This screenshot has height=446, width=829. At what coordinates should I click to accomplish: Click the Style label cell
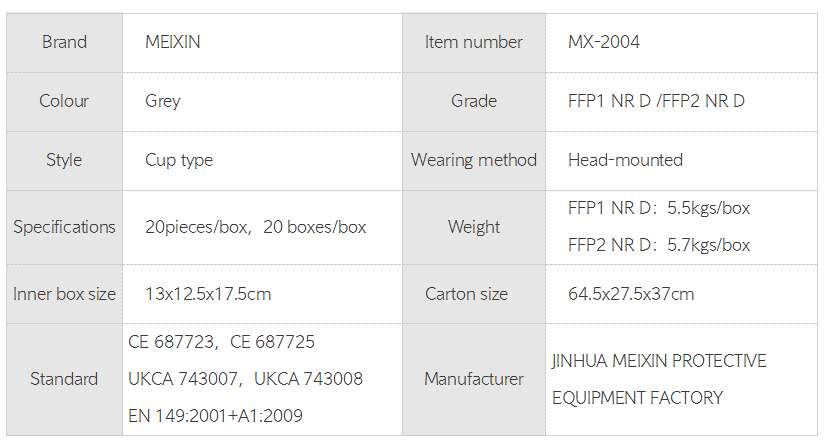click(x=64, y=160)
